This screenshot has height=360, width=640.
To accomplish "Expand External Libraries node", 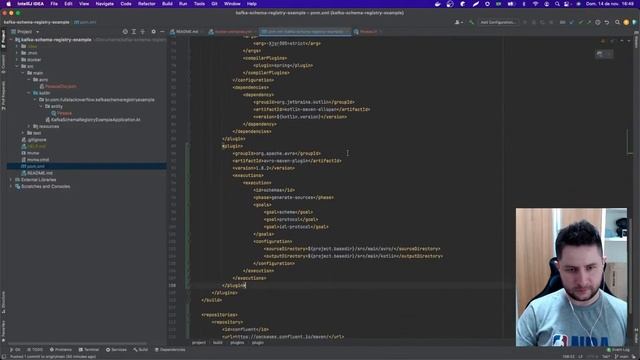I will [11, 180].
